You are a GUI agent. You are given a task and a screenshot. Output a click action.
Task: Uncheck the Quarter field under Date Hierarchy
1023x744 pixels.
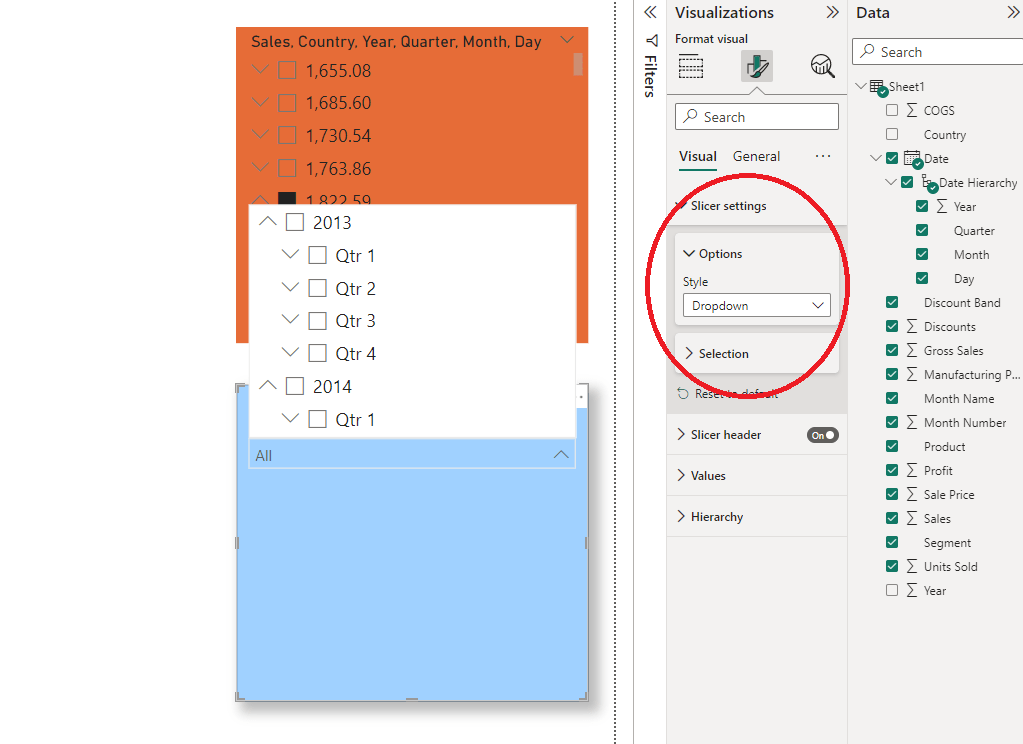click(x=921, y=230)
